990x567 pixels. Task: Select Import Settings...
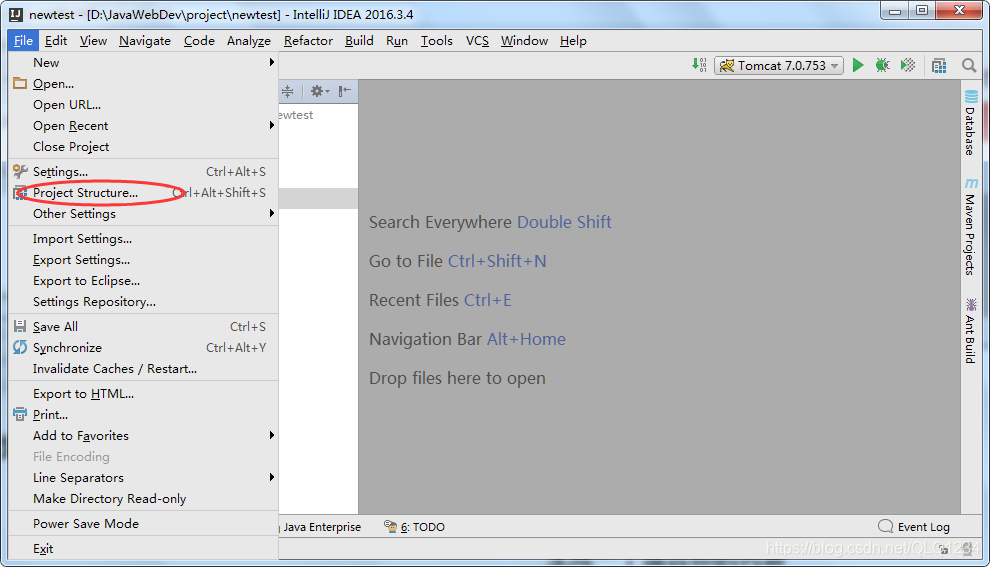tap(144, 239)
